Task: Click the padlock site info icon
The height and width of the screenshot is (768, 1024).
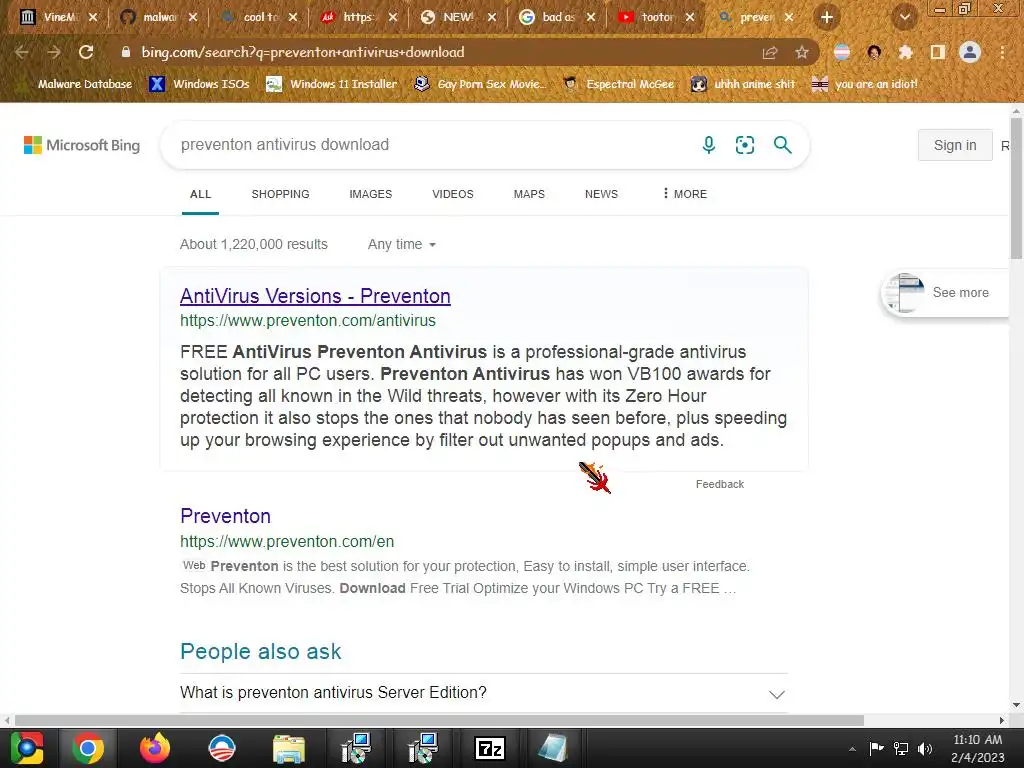Action: (126, 52)
